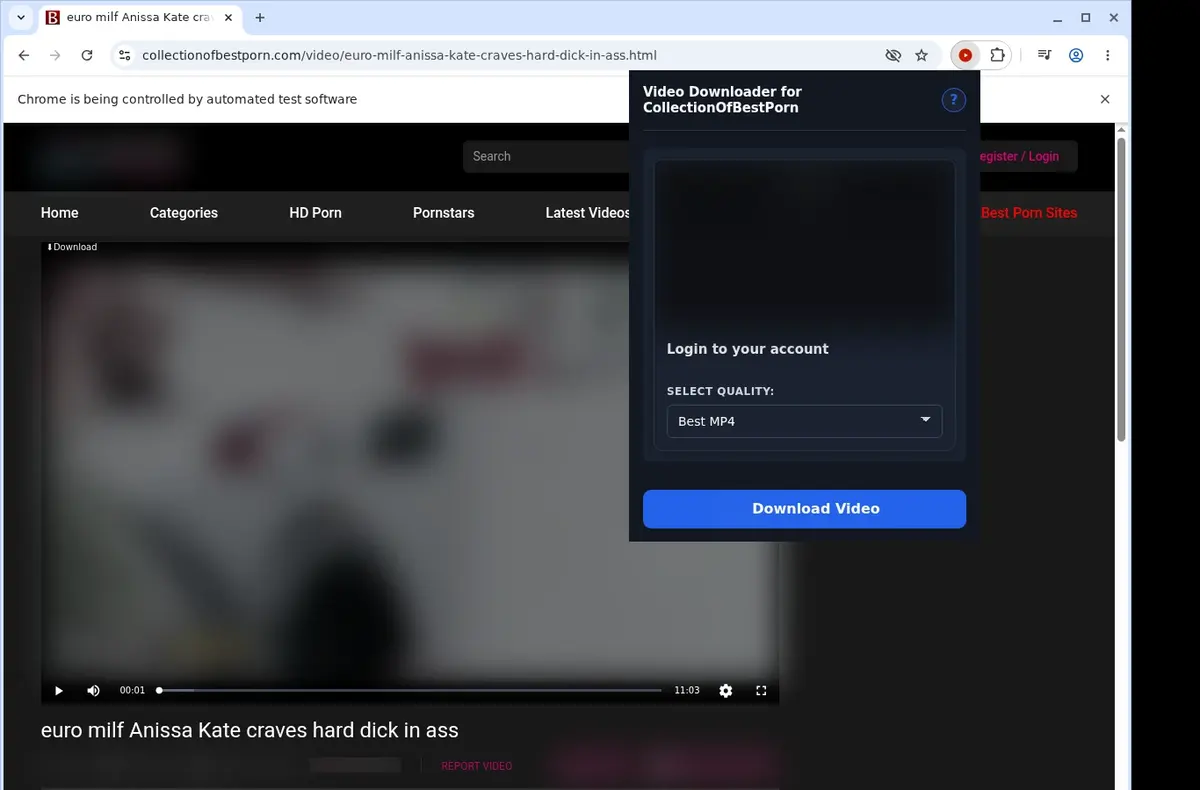Mute the video using the speaker icon

[x=93, y=690]
